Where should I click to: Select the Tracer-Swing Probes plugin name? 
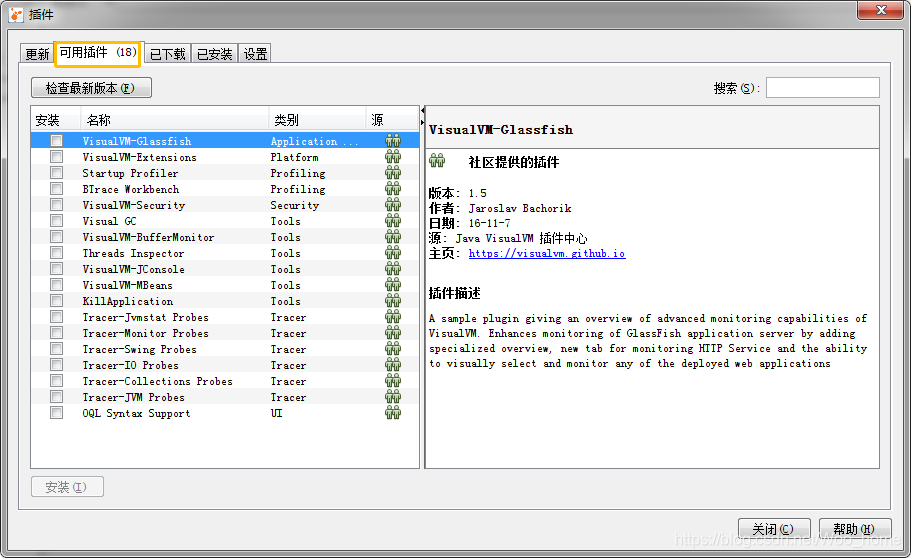tap(139, 349)
